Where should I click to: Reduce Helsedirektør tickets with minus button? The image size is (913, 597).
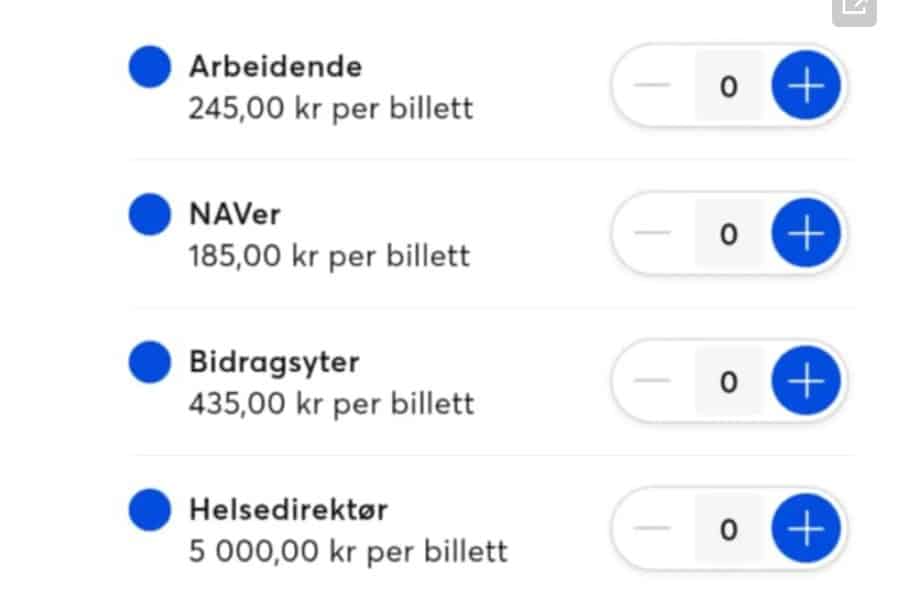click(x=653, y=529)
